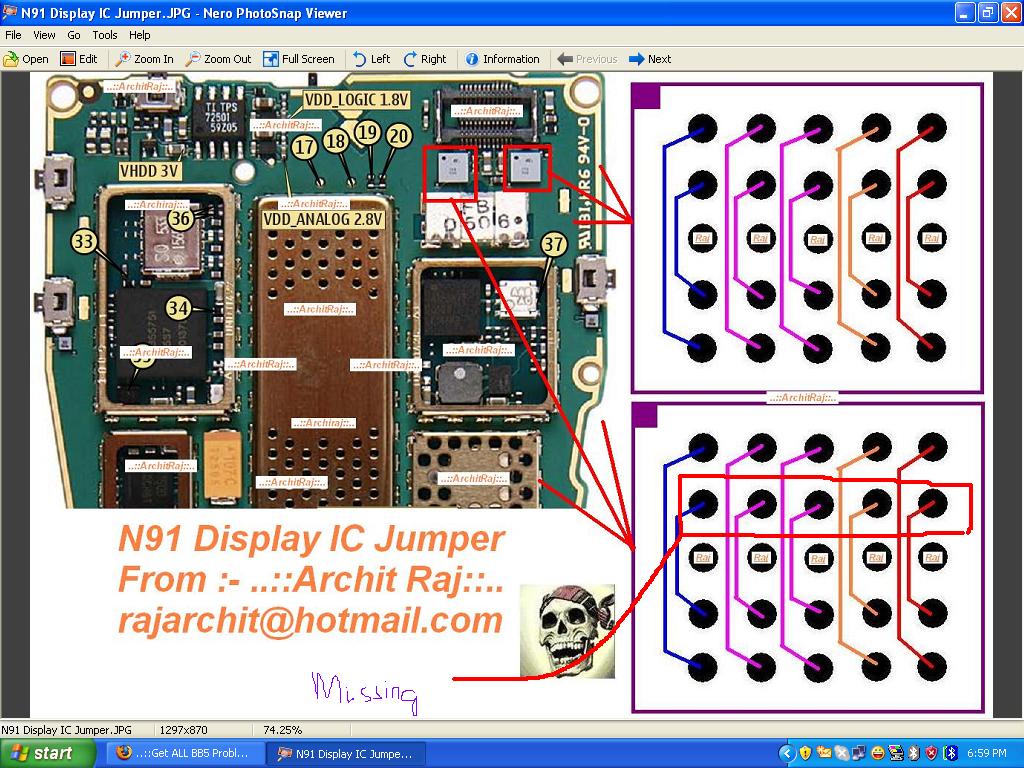1024x768 pixels.
Task: Switch to the Firefox 'Get ALL BB5 Probl...' taskbar window
Action: (x=185, y=753)
